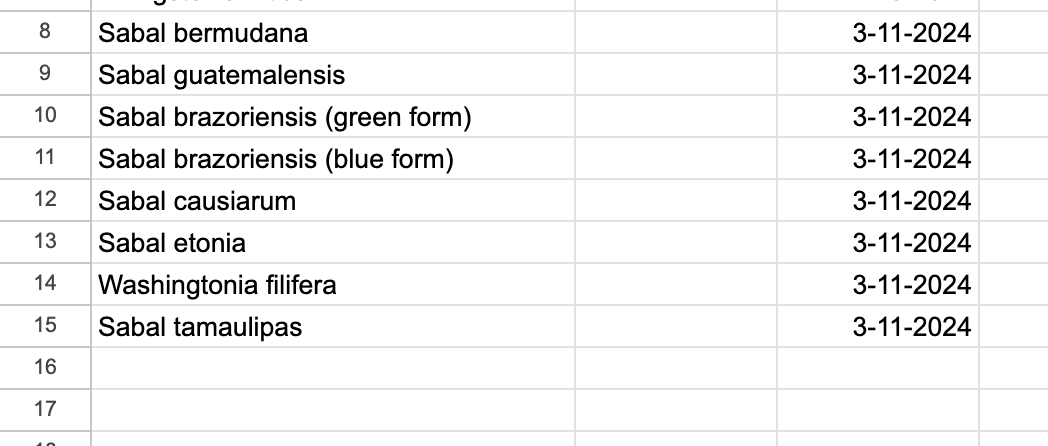Select row 17 header
The image size is (1048, 446).
(x=45, y=410)
